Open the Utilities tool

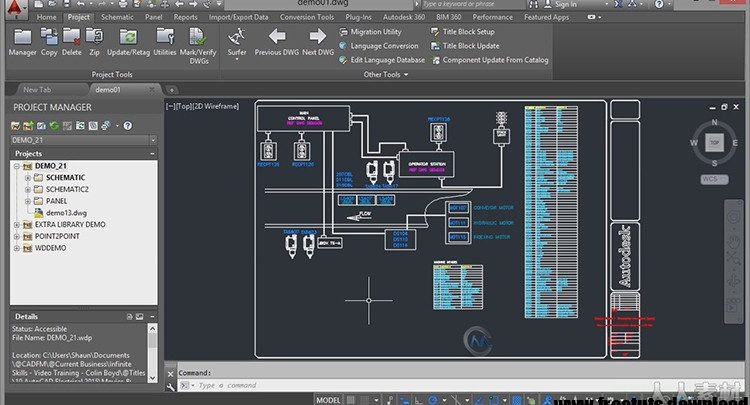[x=165, y=42]
